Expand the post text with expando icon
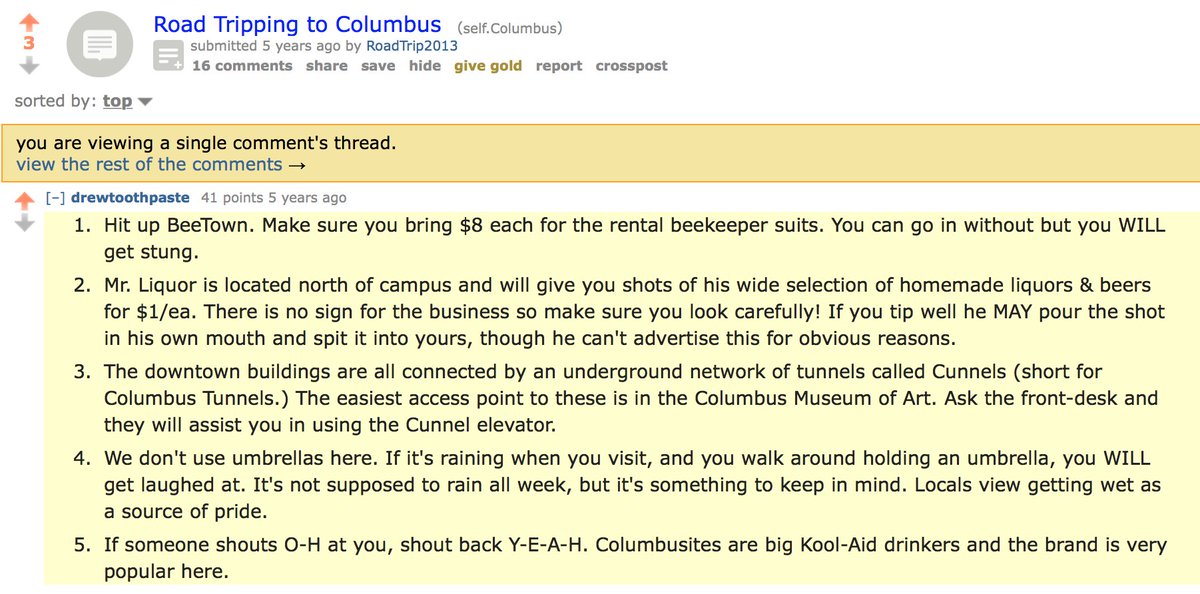The image size is (1200, 594). coord(167,56)
